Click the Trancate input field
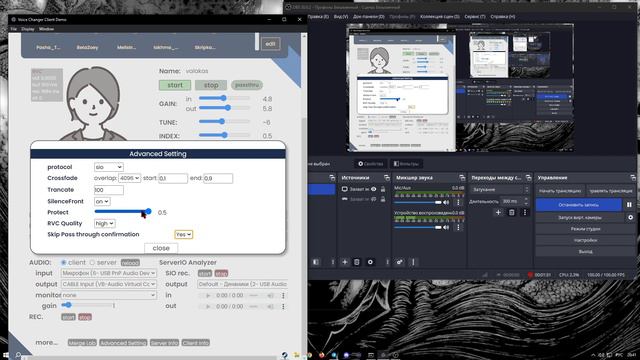Viewport: 640px width, 360px height. click(109, 190)
